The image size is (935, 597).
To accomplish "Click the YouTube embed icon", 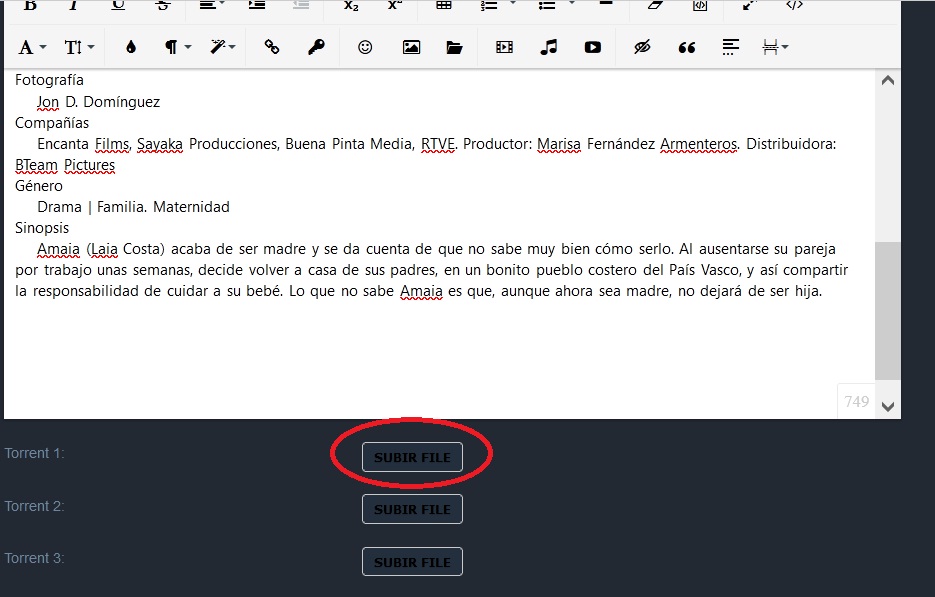I will pyautogui.click(x=593, y=47).
